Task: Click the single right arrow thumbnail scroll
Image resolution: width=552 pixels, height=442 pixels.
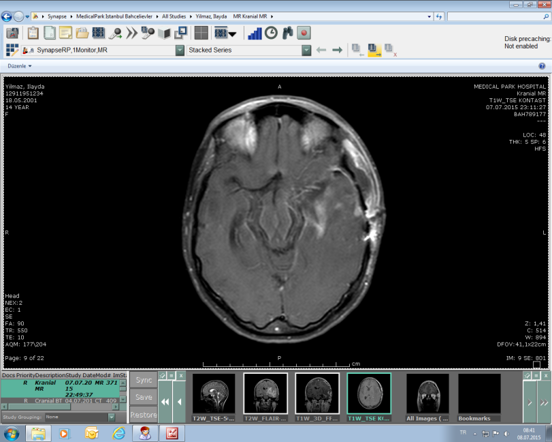Action: [x=530, y=402]
